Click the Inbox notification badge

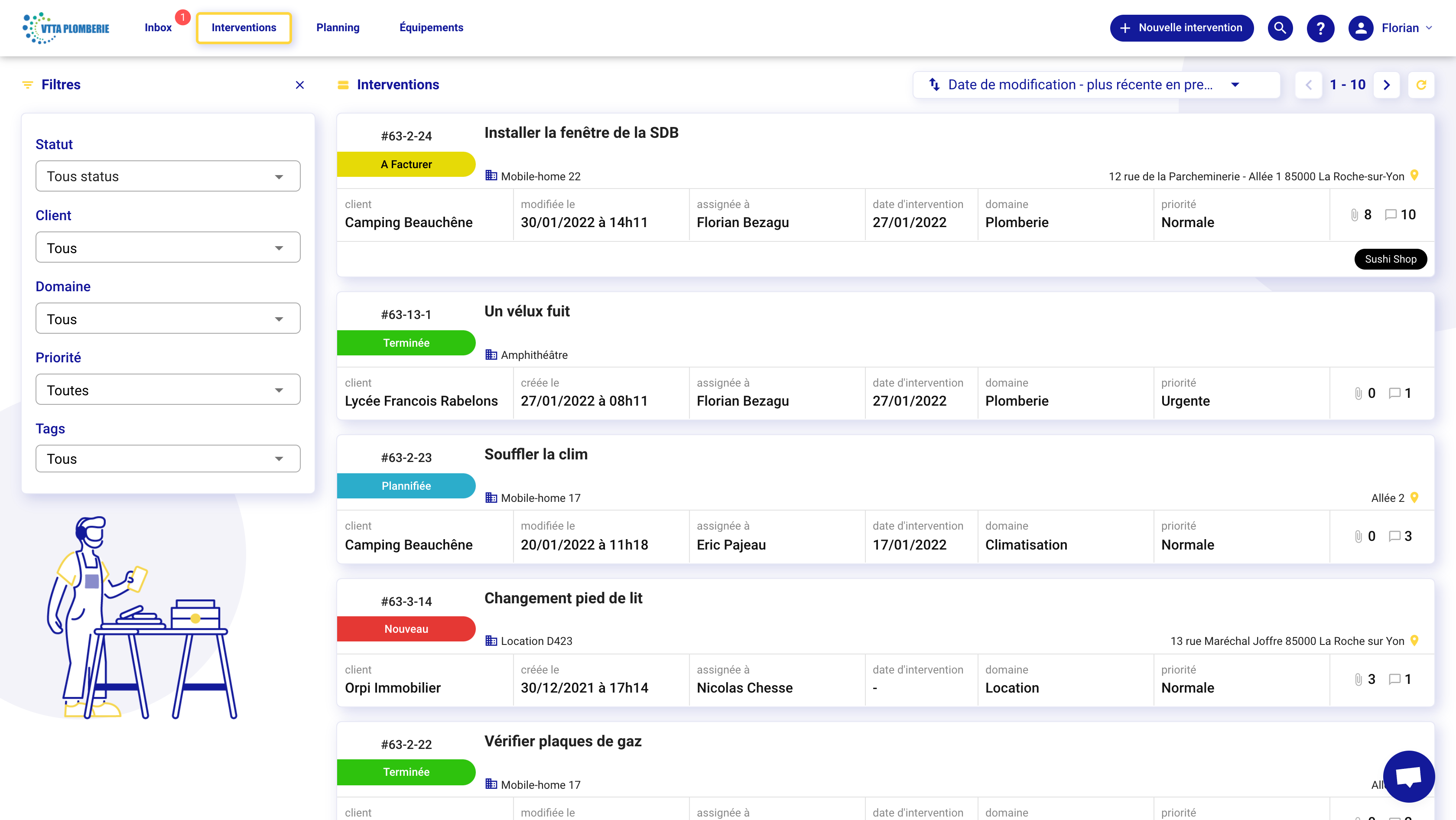(182, 17)
